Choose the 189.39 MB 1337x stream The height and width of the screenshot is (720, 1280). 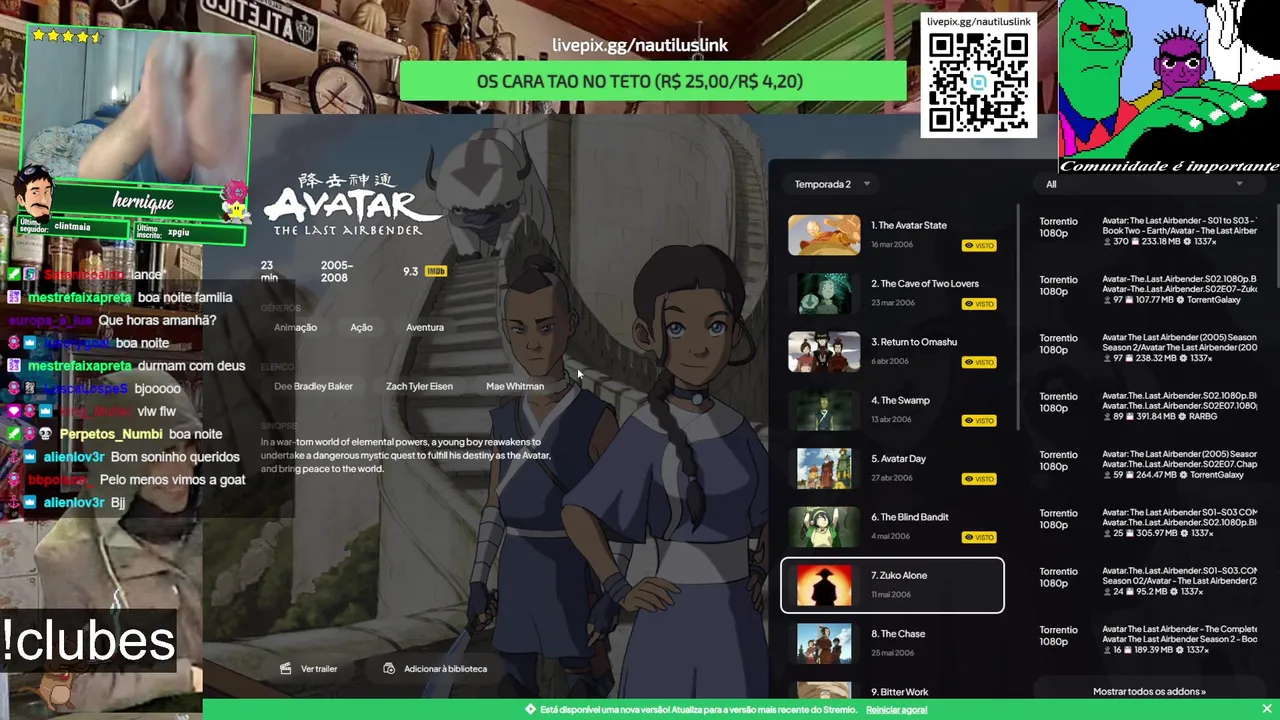tap(1147, 639)
